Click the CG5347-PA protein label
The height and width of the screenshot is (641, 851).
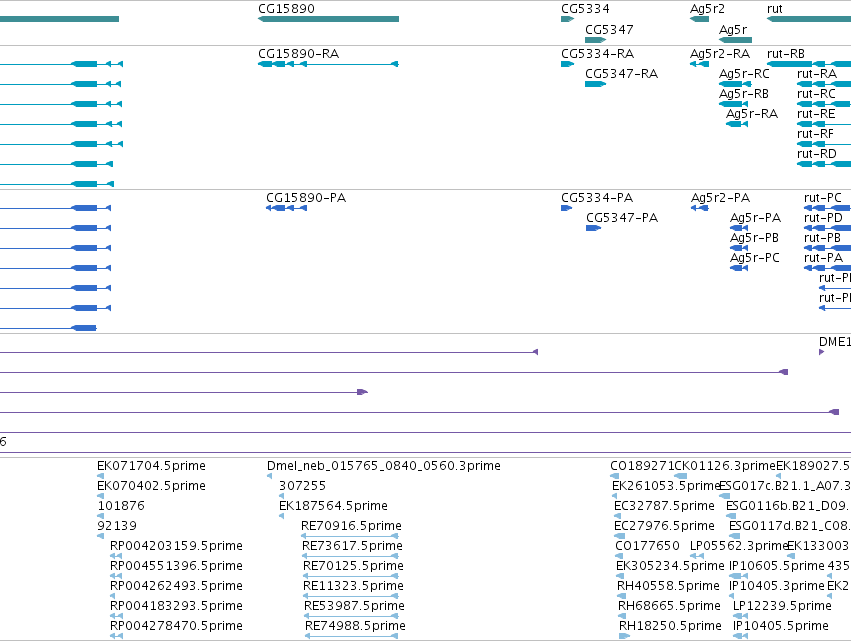(622, 218)
